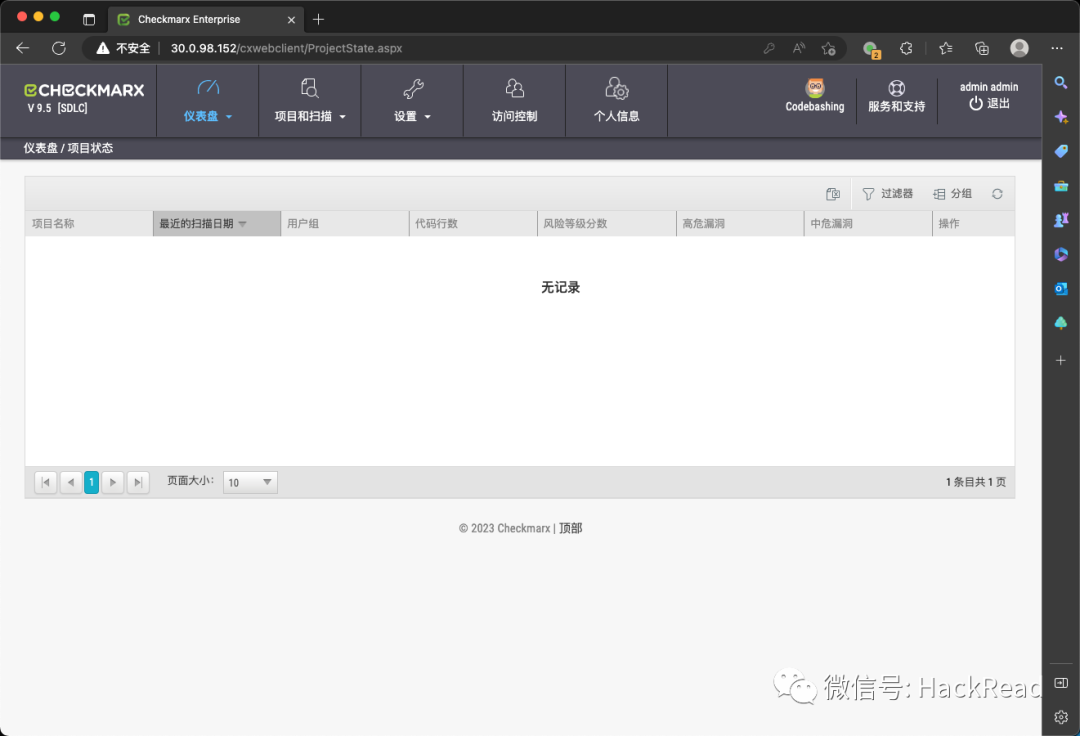Open sidebar shopping tag icon
This screenshot has width=1080, height=736.
click(1061, 151)
